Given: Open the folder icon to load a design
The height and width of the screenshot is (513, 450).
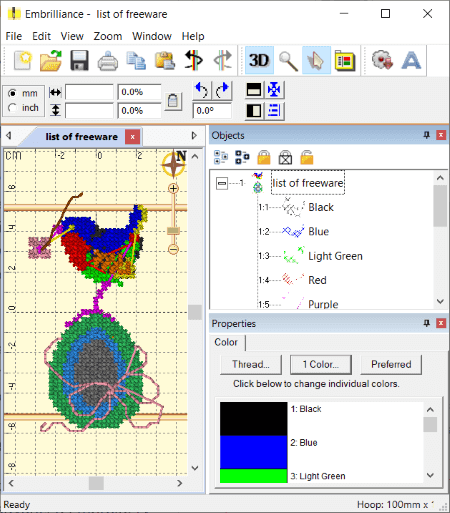Looking at the screenshot, I should click(x=51, y=60).
